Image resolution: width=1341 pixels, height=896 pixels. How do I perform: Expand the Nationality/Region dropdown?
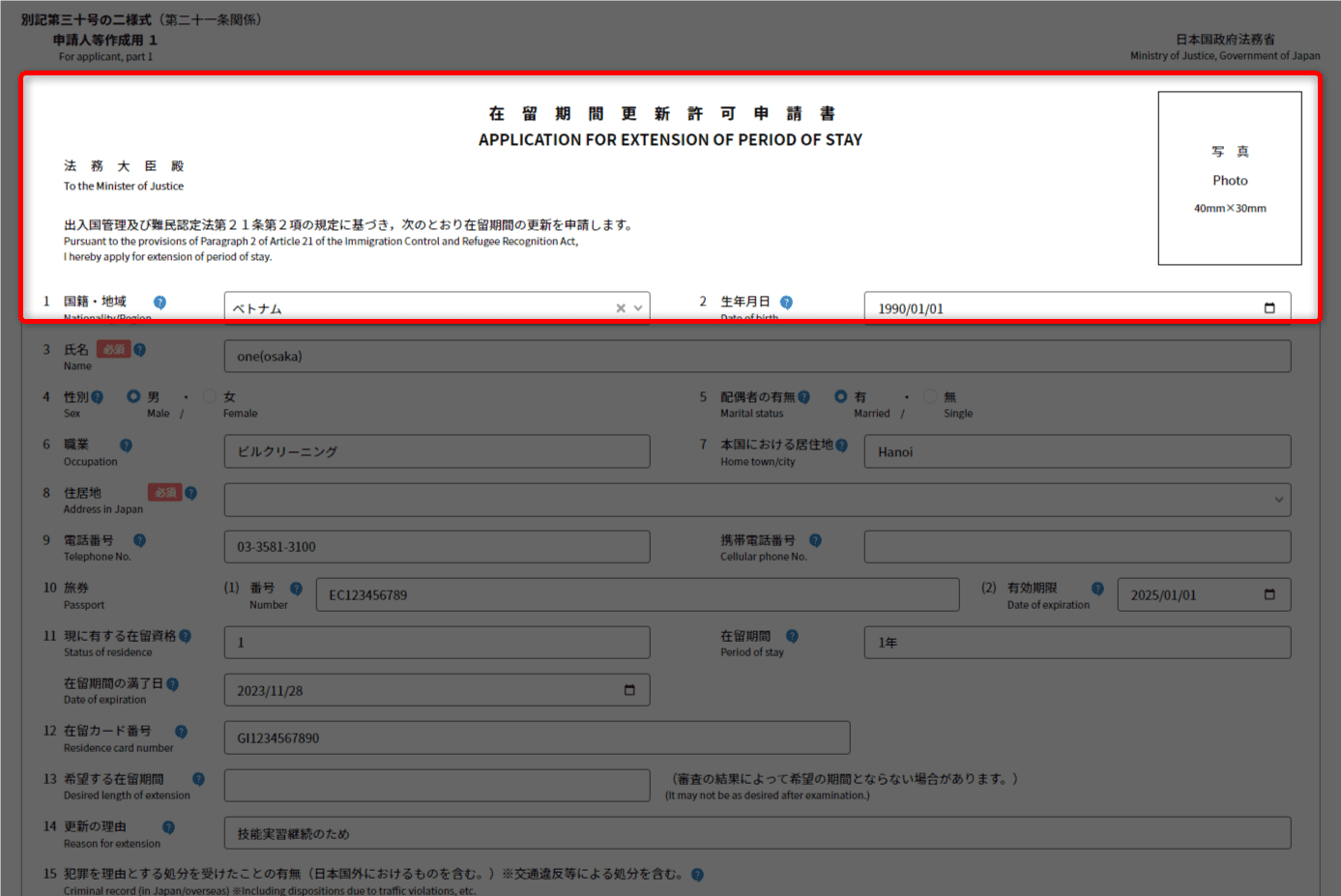tap(638, 308)
